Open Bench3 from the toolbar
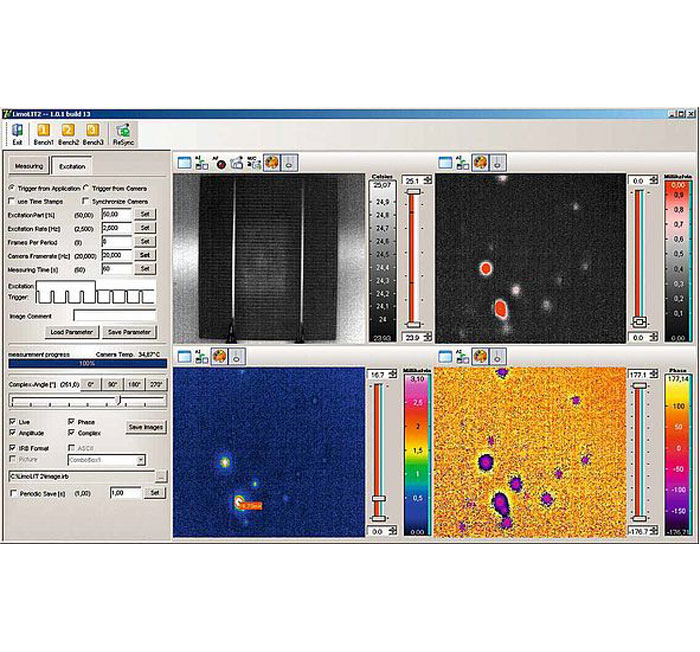The image size is (700, 652). point(94,130)
